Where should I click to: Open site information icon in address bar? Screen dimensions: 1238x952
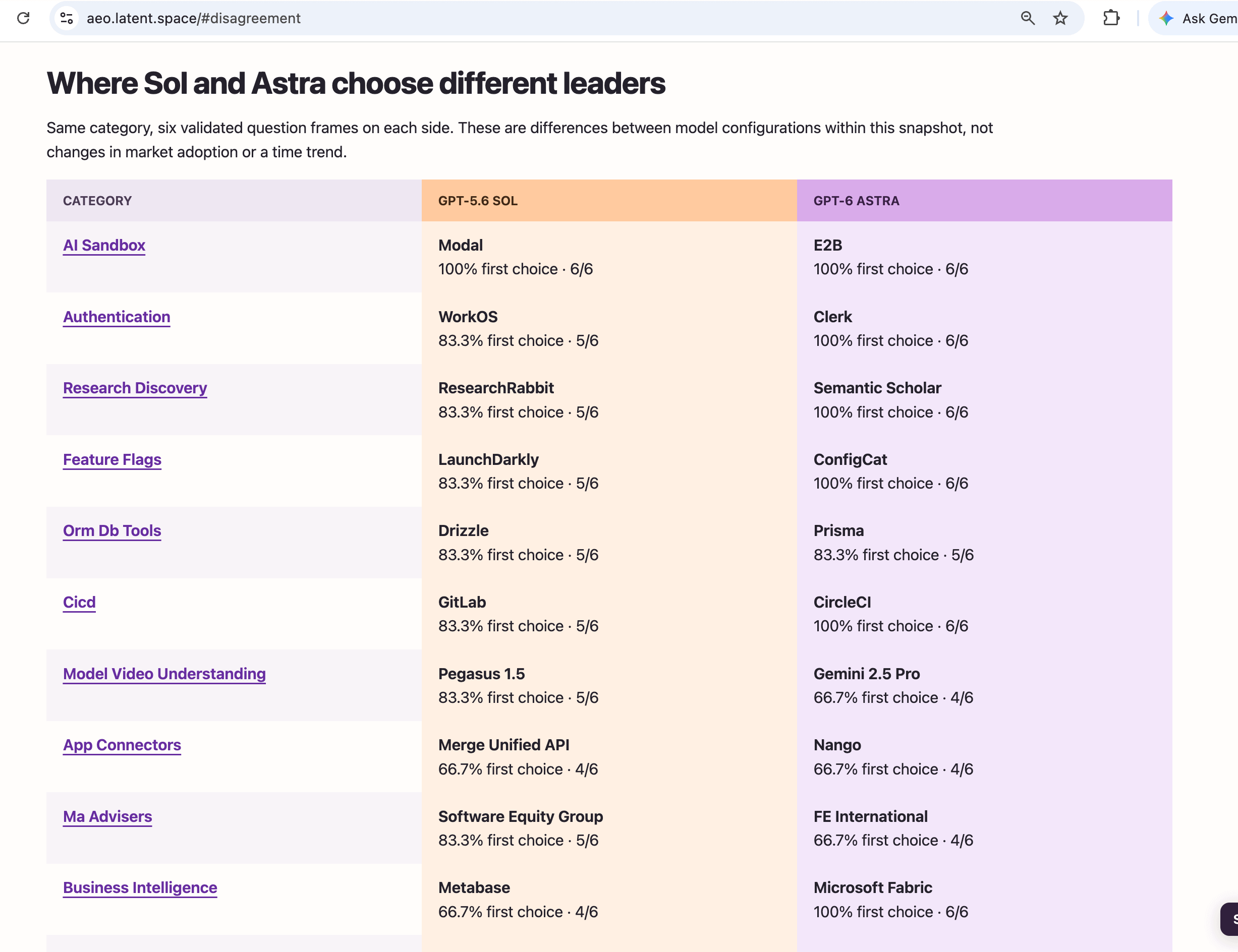tap(66, 18)
